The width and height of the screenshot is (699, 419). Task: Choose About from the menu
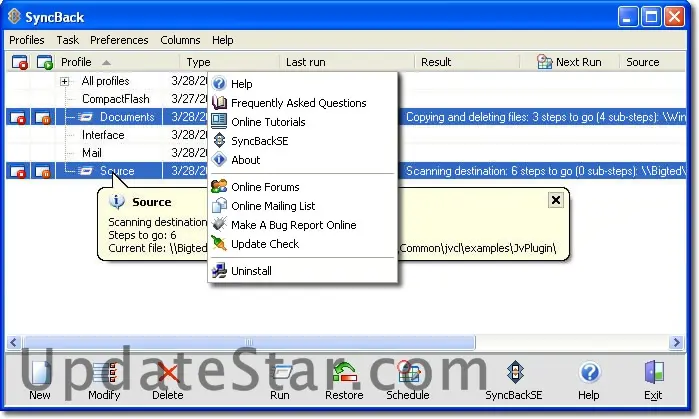303,160
